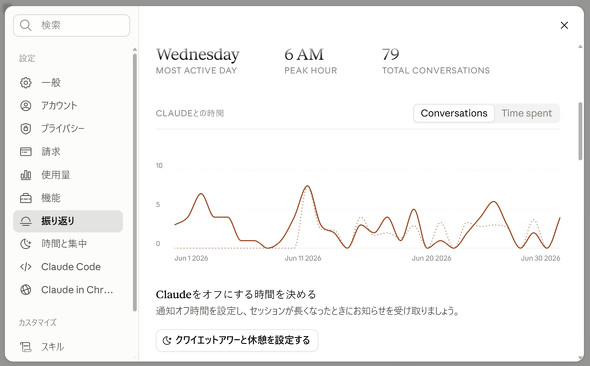The width and height of the screenshot is (590, 366).
Task: Switch chart to Time spent
Action: point(526,113)
